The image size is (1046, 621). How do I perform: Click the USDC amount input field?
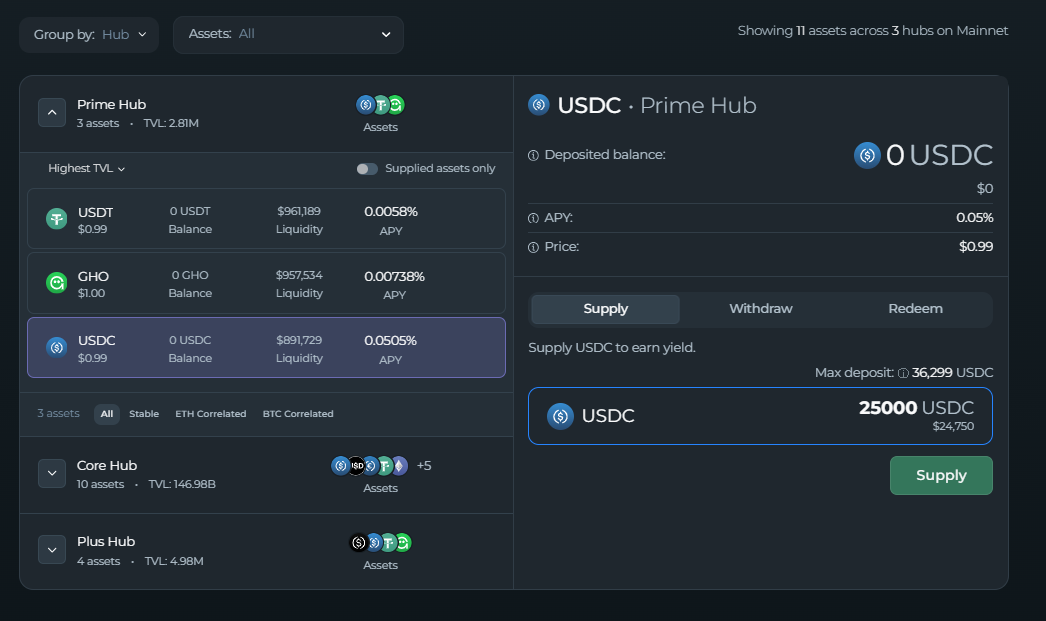(x=760, y=416)
